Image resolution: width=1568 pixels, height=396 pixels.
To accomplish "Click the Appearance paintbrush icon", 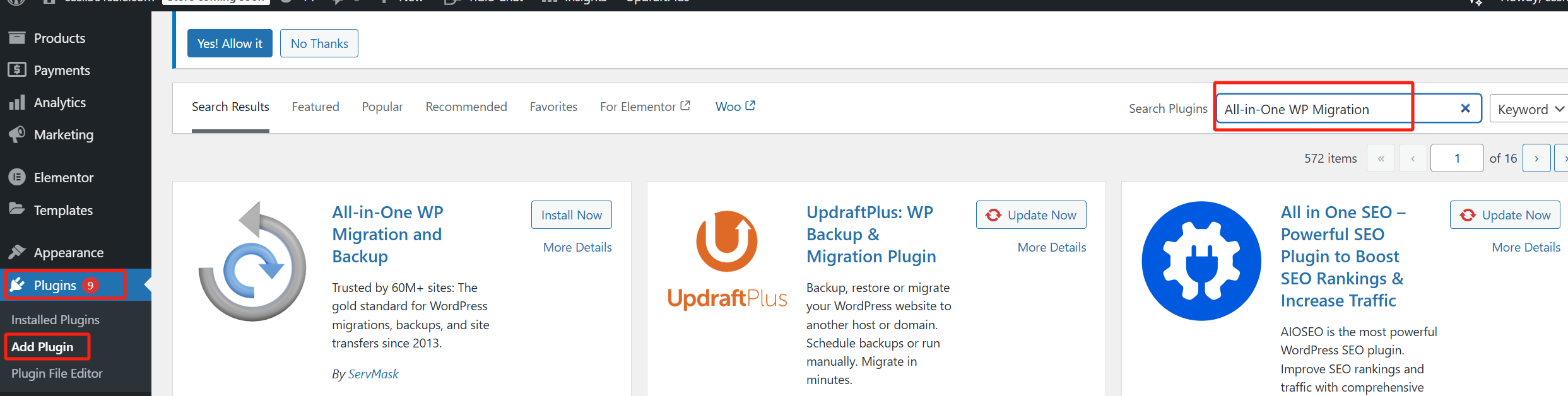I will pos(17,252).
